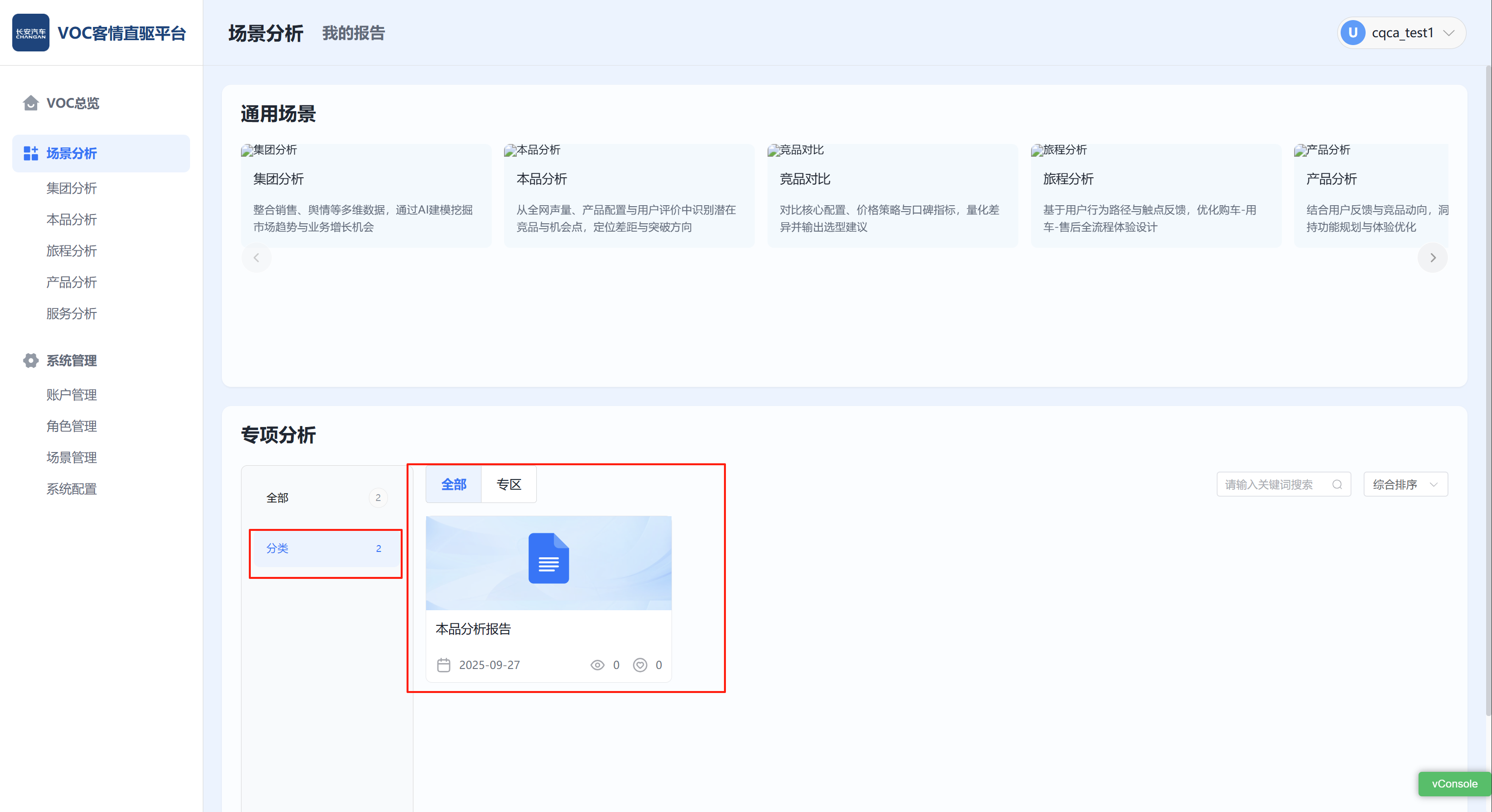
Task: Click the eye views icon on report card
Action: pos(597,665)
